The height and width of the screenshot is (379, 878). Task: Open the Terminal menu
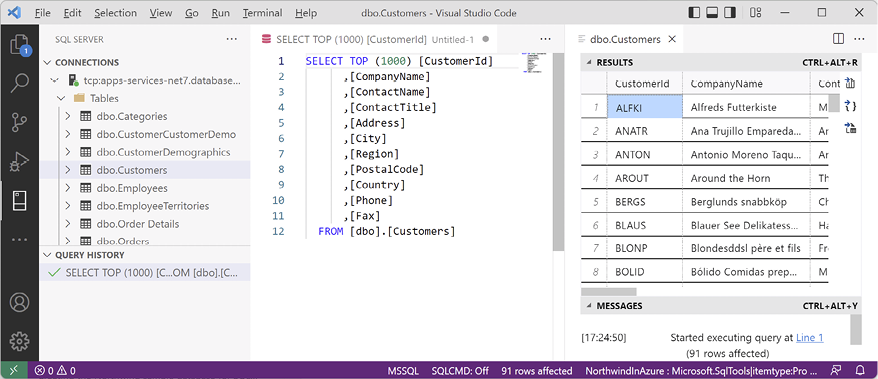(263, 13)
